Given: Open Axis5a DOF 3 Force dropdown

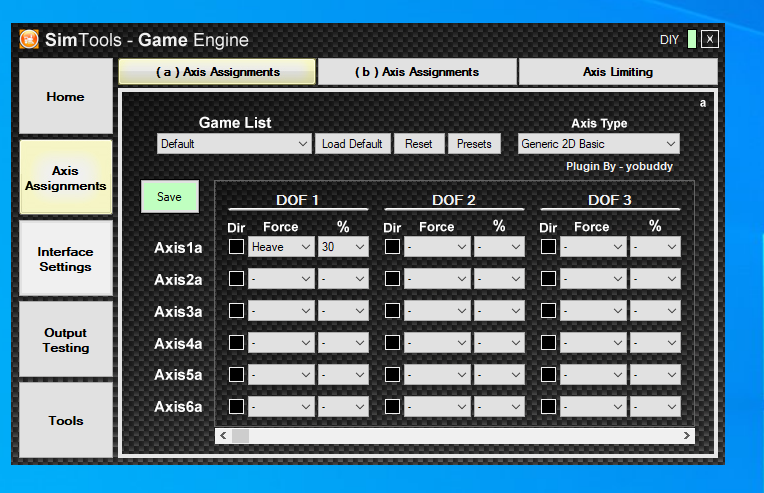Looking at the screenshot, I should (593, 375).
